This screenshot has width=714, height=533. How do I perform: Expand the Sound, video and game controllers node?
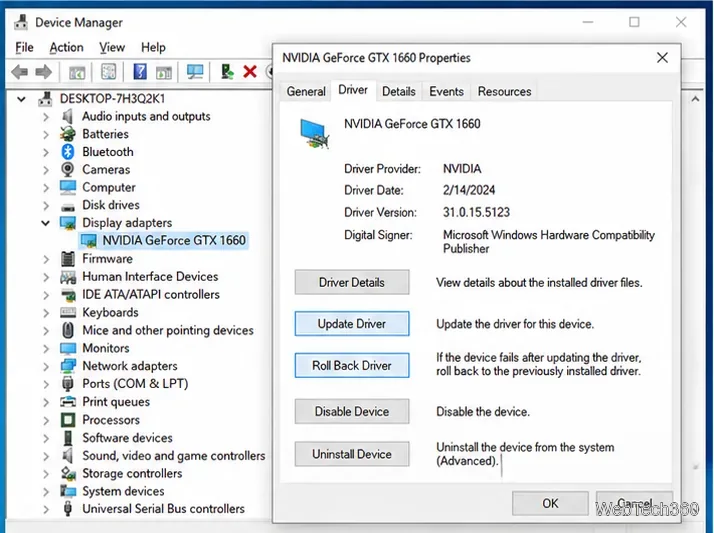[46, 456]
